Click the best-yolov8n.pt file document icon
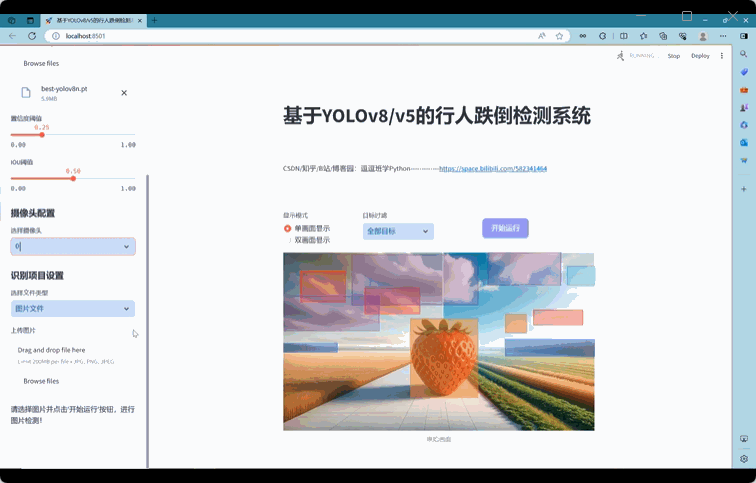The width and height of the screenshot is (756, 483). coord(26,92)
